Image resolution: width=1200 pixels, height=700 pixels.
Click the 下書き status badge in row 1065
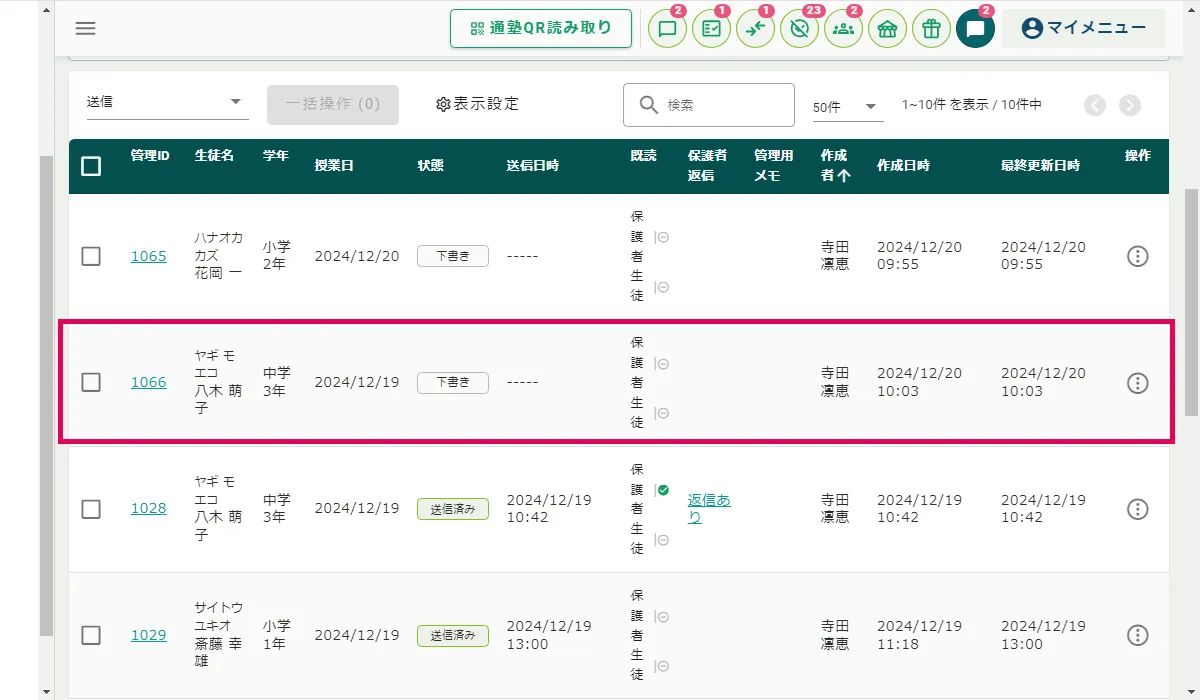tap(453, 256)
